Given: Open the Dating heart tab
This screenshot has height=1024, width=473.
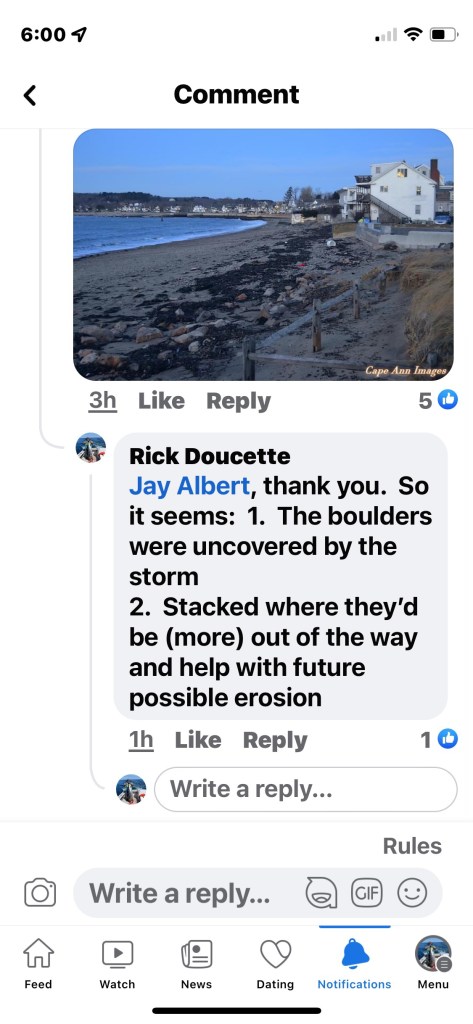Looking at the screenshot, I should point(275,965).
